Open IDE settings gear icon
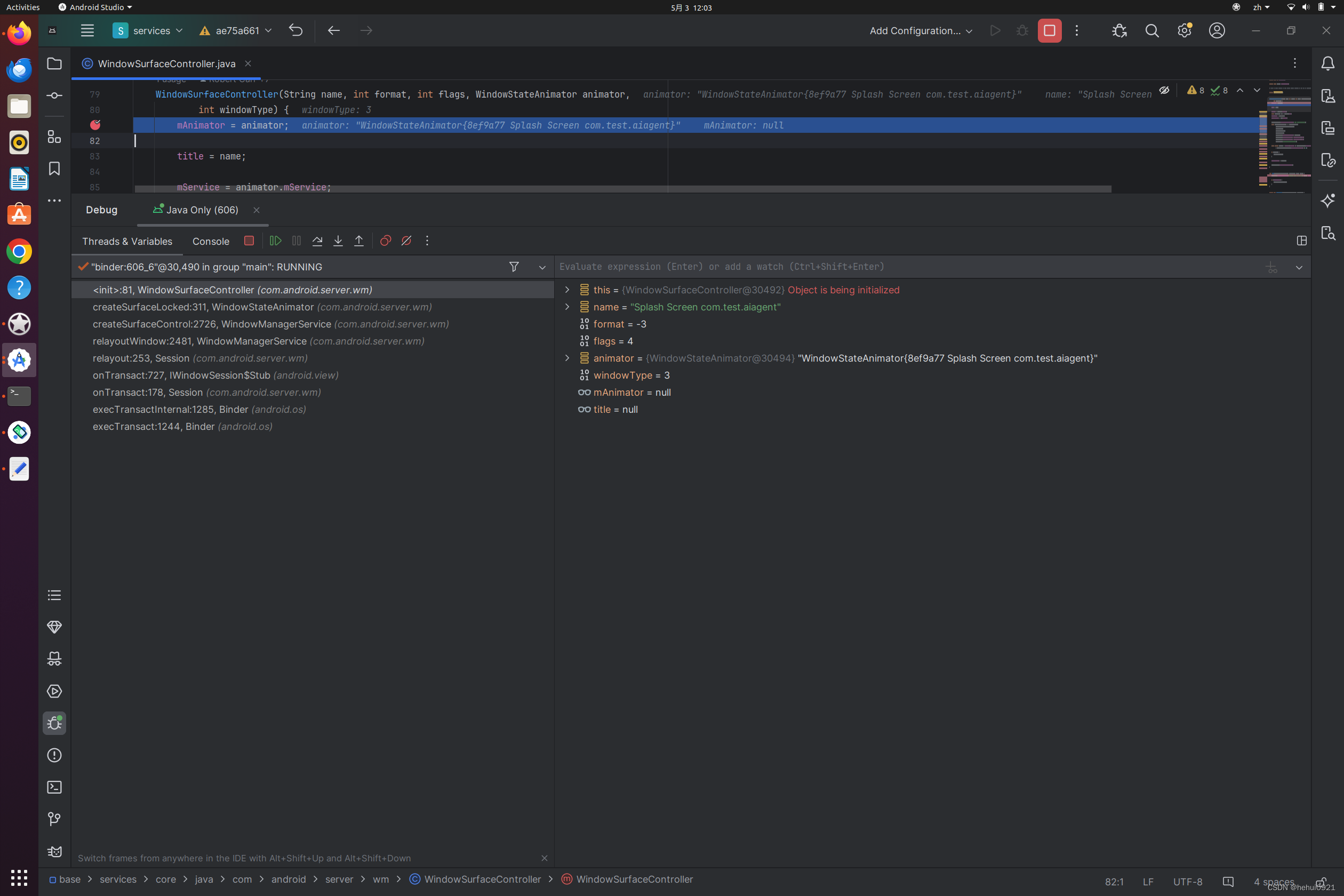The image size is (1344, 896). (x=1185, y=30)
